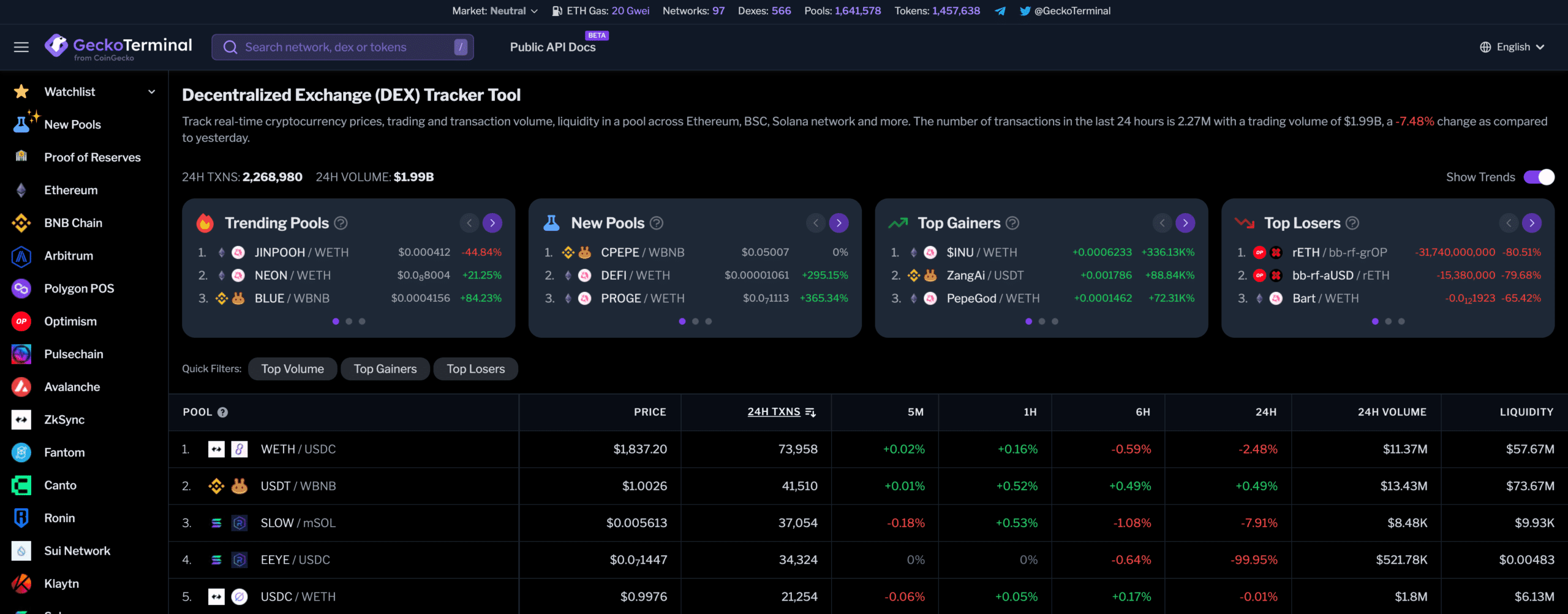Image resolution: width=1568 pixels, height=614 pixels.
Task: Click the GeckoTerminal logo
Action: point(118,47)
